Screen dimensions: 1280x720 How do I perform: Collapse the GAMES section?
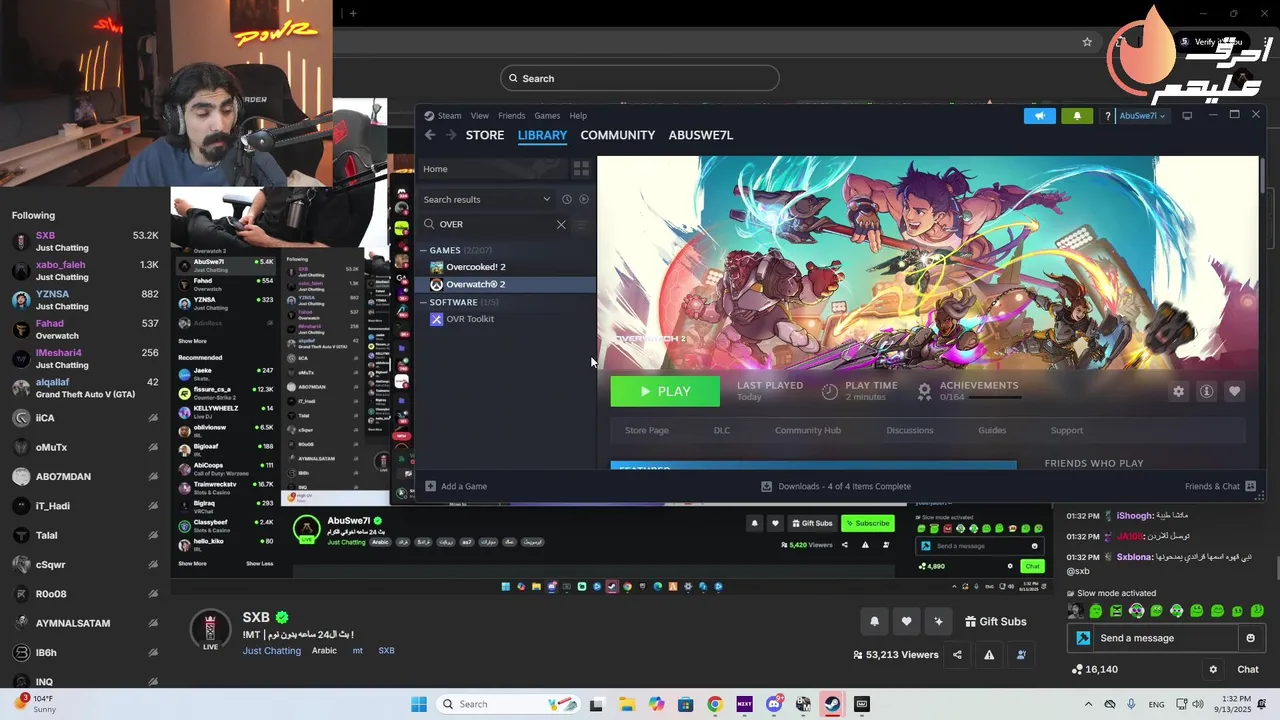pos(424,250)
